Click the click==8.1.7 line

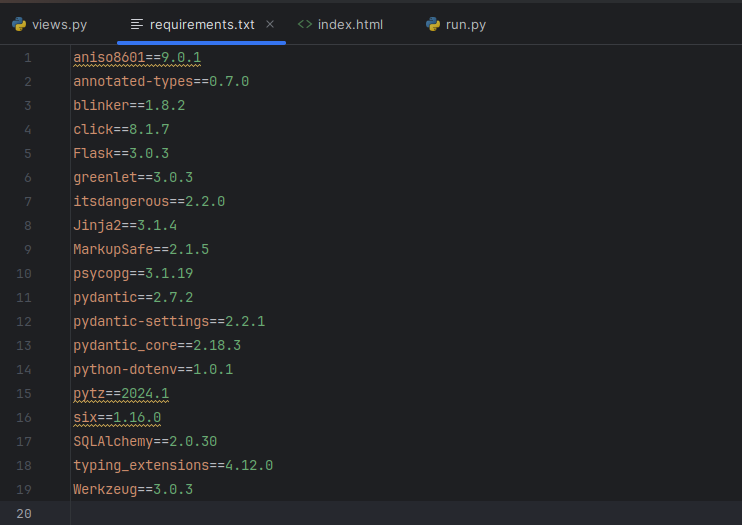pos(121,130)
